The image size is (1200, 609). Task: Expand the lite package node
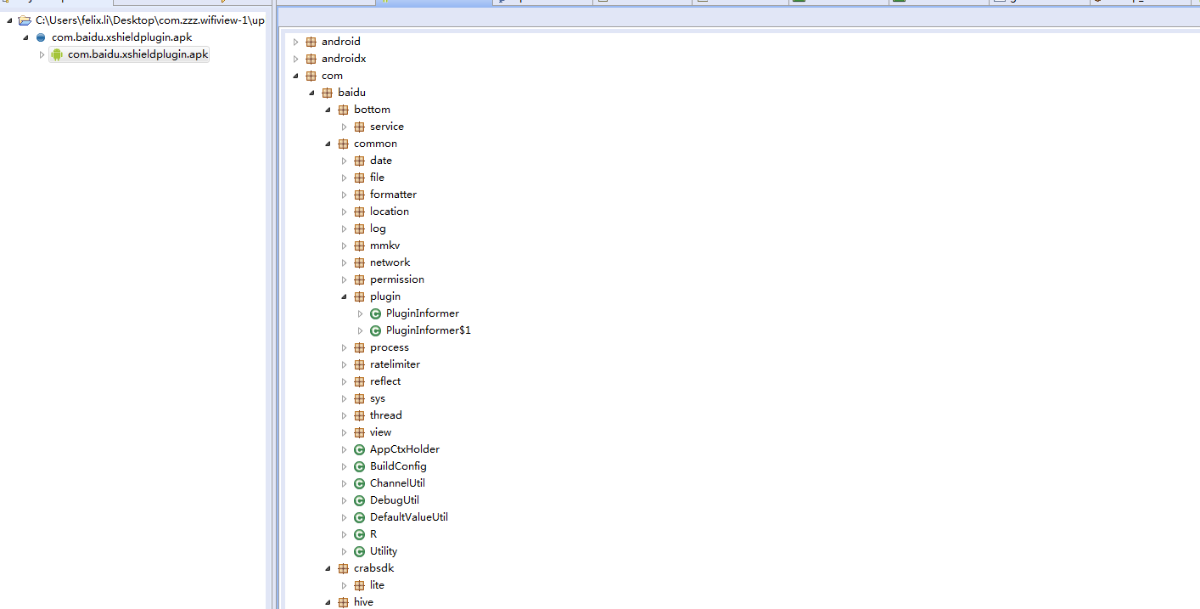[x=344, y=586]
